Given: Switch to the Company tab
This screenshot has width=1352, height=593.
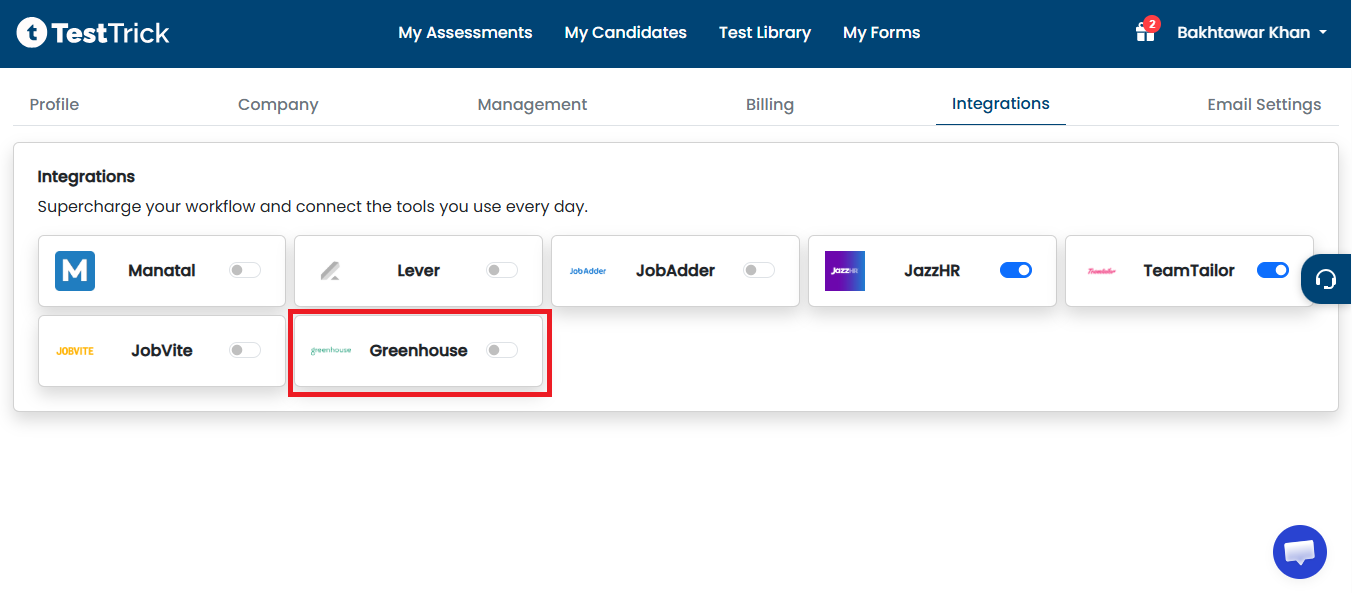Looking at the screenshot, I should 278,104.
